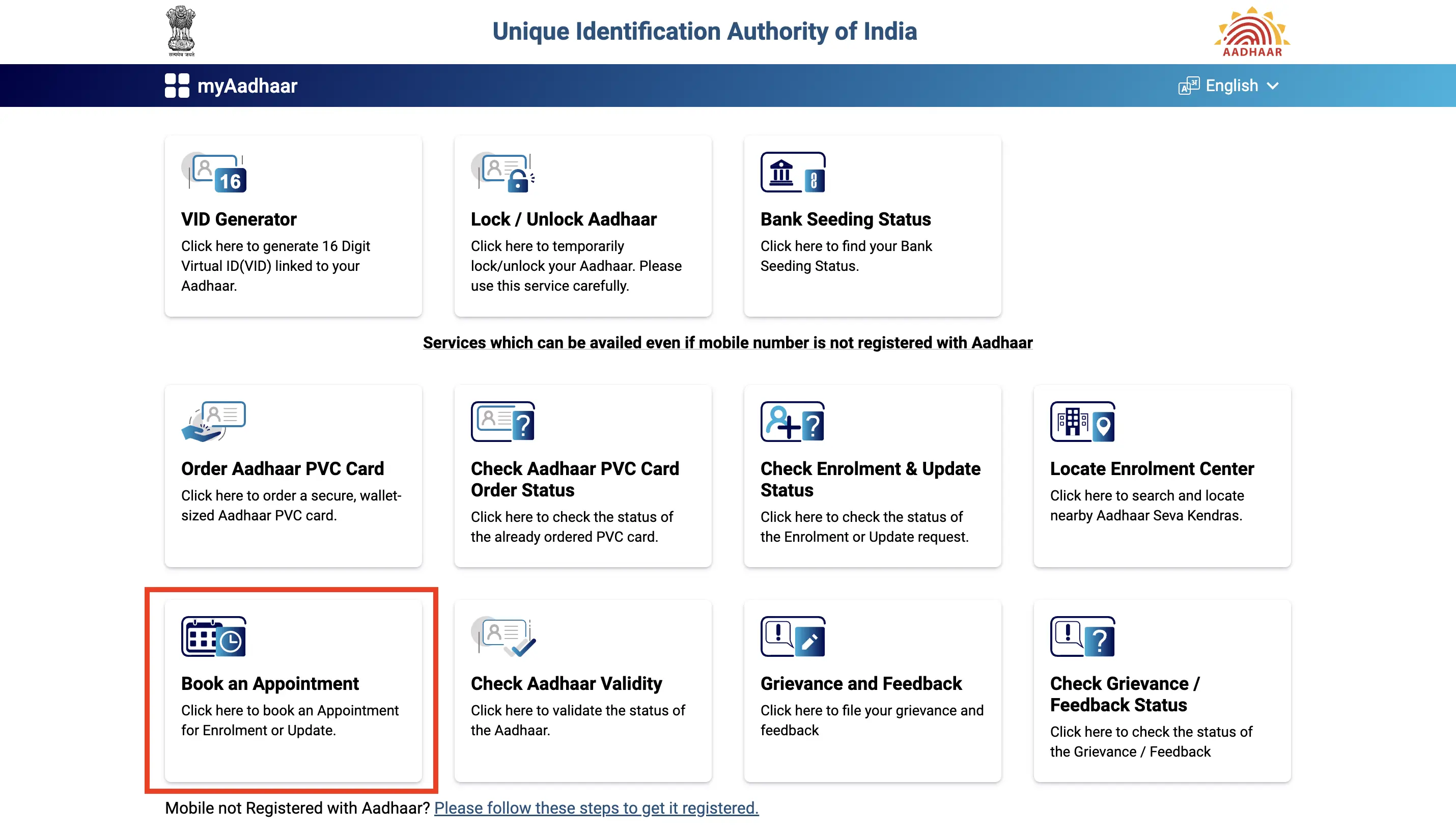The width and height of the screenshot is (1456, 833).
Task: Open the Order Aadhaar PVC Card heading
Action: tap(283, 468)
